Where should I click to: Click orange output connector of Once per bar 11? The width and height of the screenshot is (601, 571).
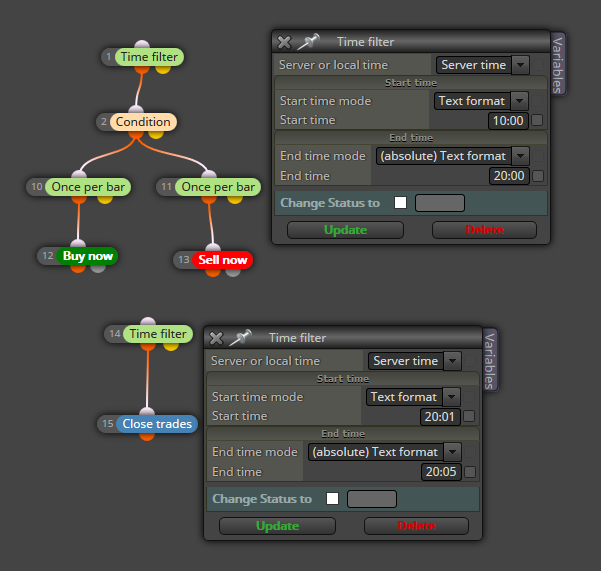[209, 200]
